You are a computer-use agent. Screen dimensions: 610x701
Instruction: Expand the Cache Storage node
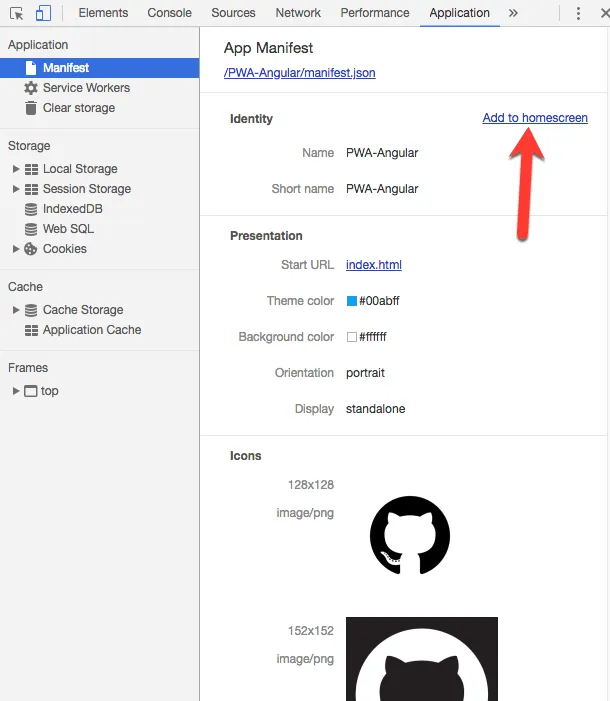coord(16,310)
